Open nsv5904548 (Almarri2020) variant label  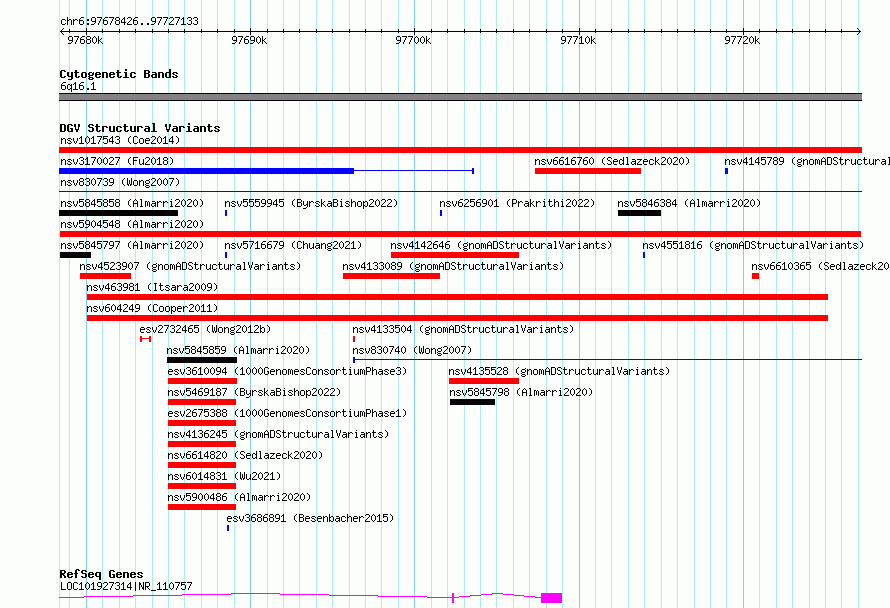132,224
